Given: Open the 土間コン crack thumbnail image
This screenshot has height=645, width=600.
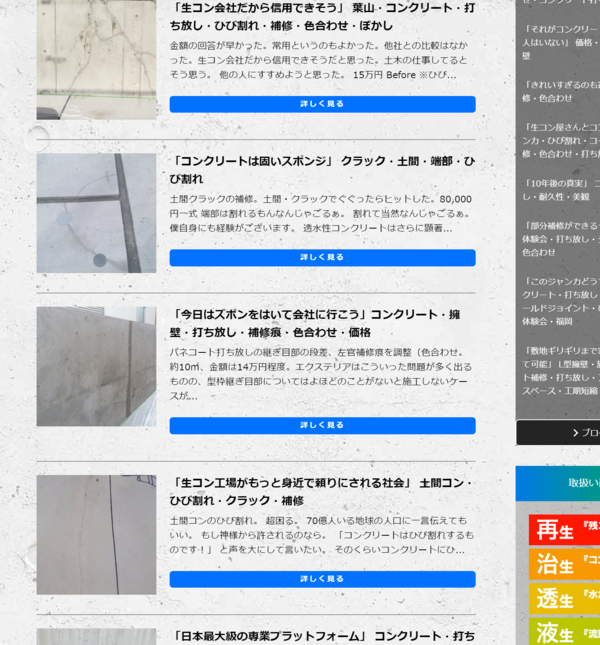Looking at the screenshot, I should point(96,535).
